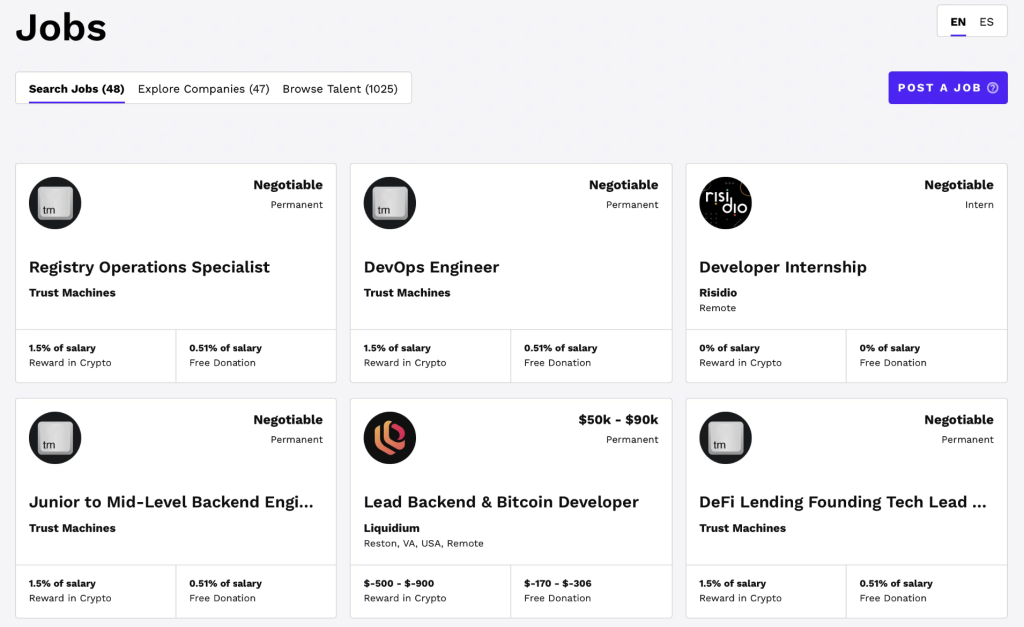This screenshot has width=1024, height=627.
Task: Click Permanent label on Liquidium card
Action: (632, 440)
